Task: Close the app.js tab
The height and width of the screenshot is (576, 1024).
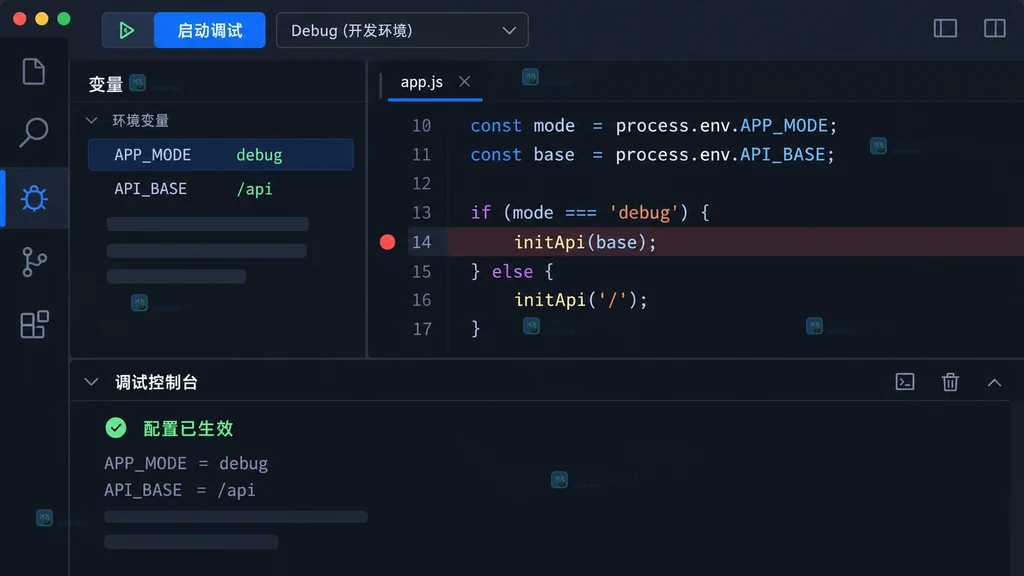Action: 464,82
